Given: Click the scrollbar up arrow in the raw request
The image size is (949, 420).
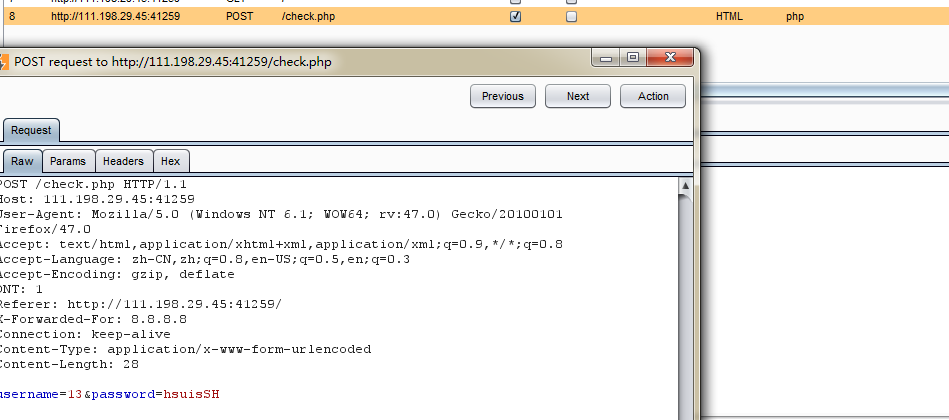Looking at the screenshot, I should 686,186.
